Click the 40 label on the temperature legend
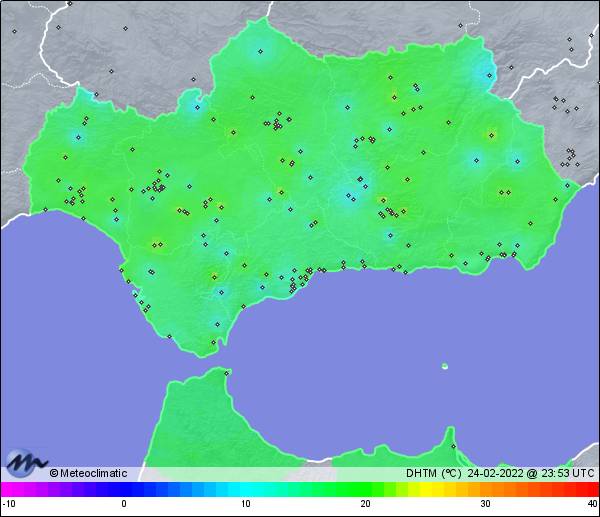The width and height of the screenshot is (600, 517). click(x=592, y=504)
